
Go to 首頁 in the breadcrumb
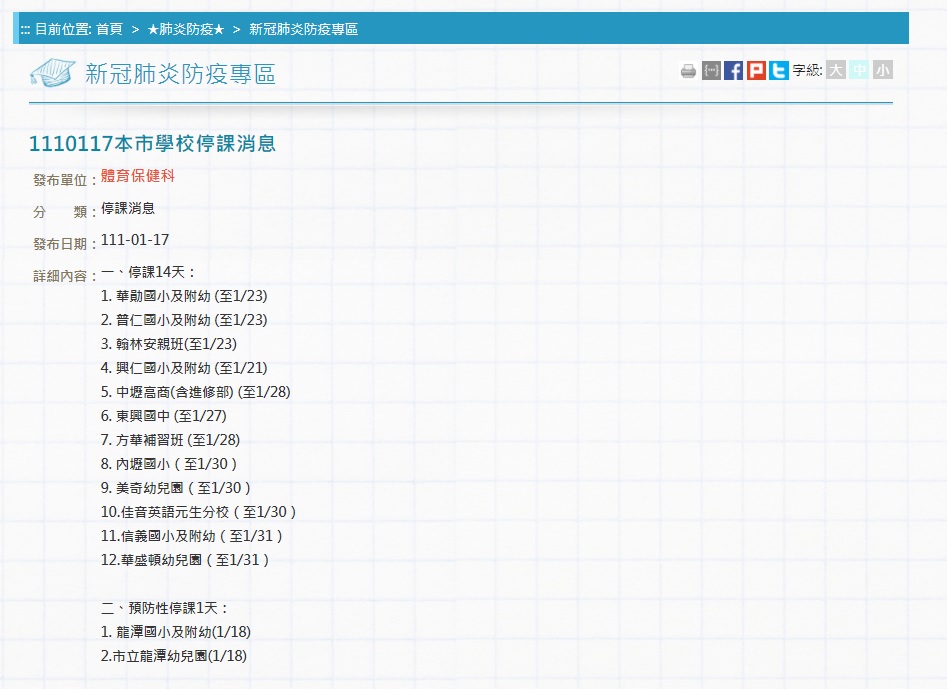(x=109, y=29)
